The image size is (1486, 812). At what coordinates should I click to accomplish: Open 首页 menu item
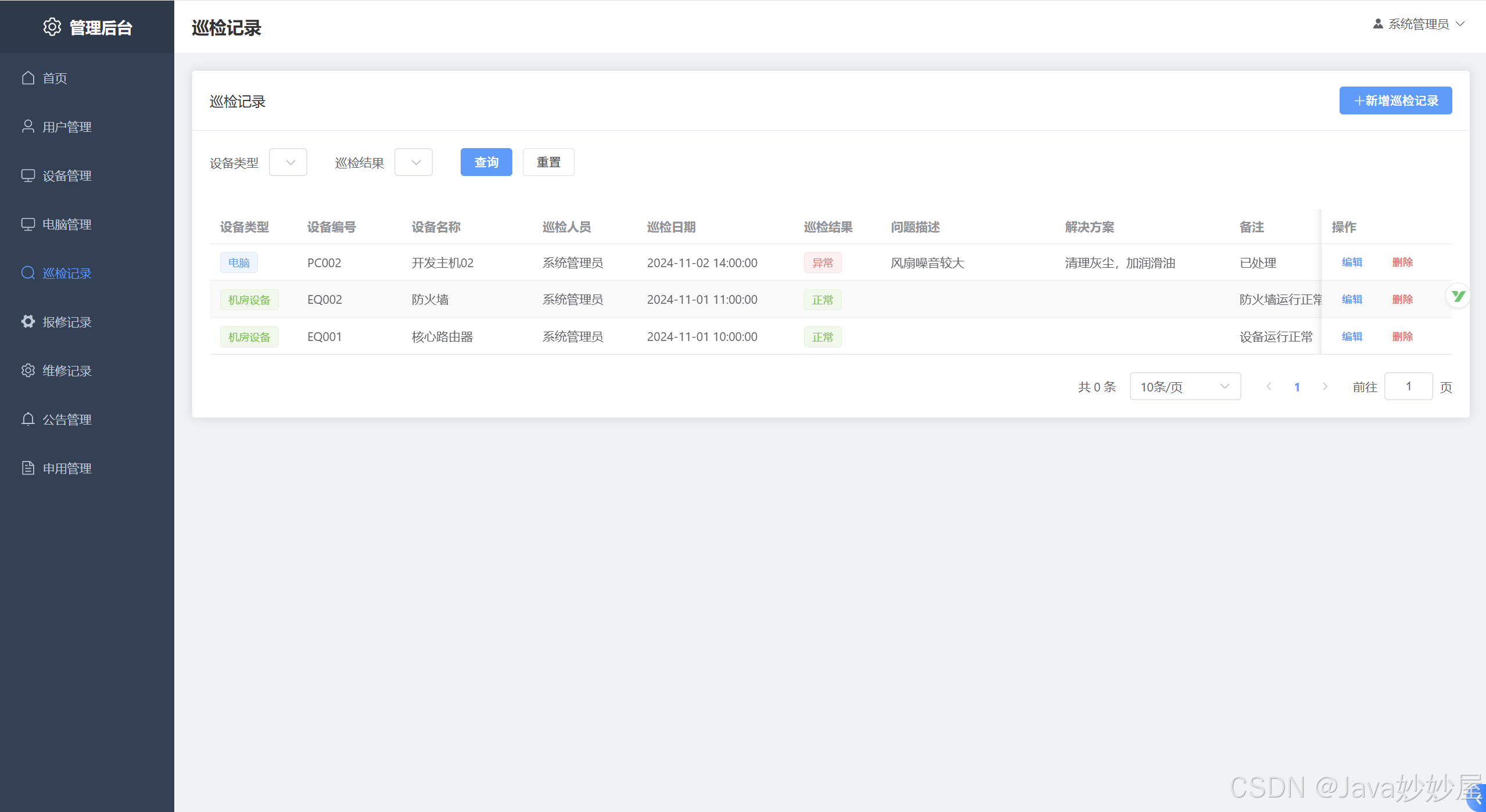pos(87,78)
